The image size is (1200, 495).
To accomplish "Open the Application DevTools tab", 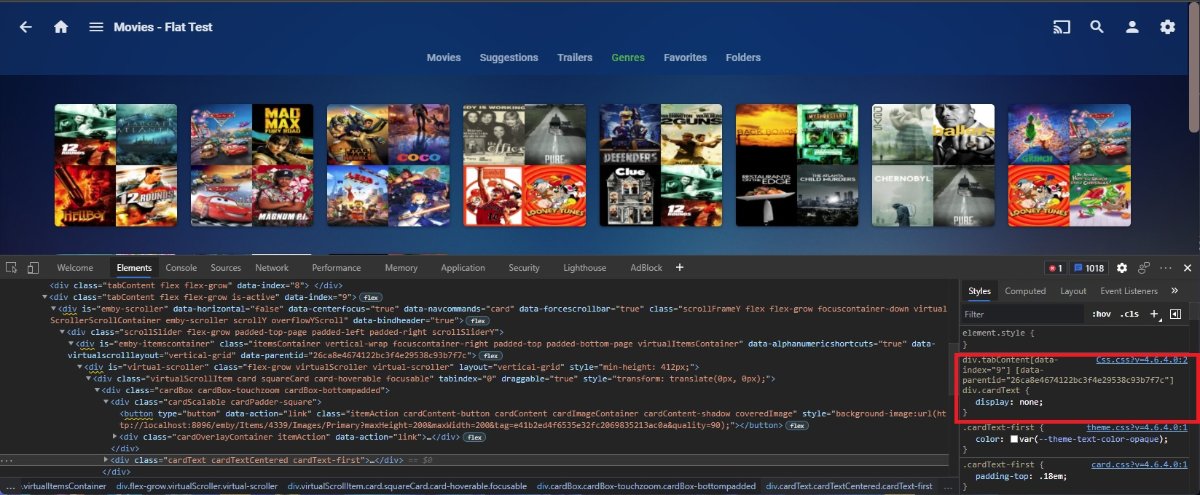I will [x=463, y=268].
